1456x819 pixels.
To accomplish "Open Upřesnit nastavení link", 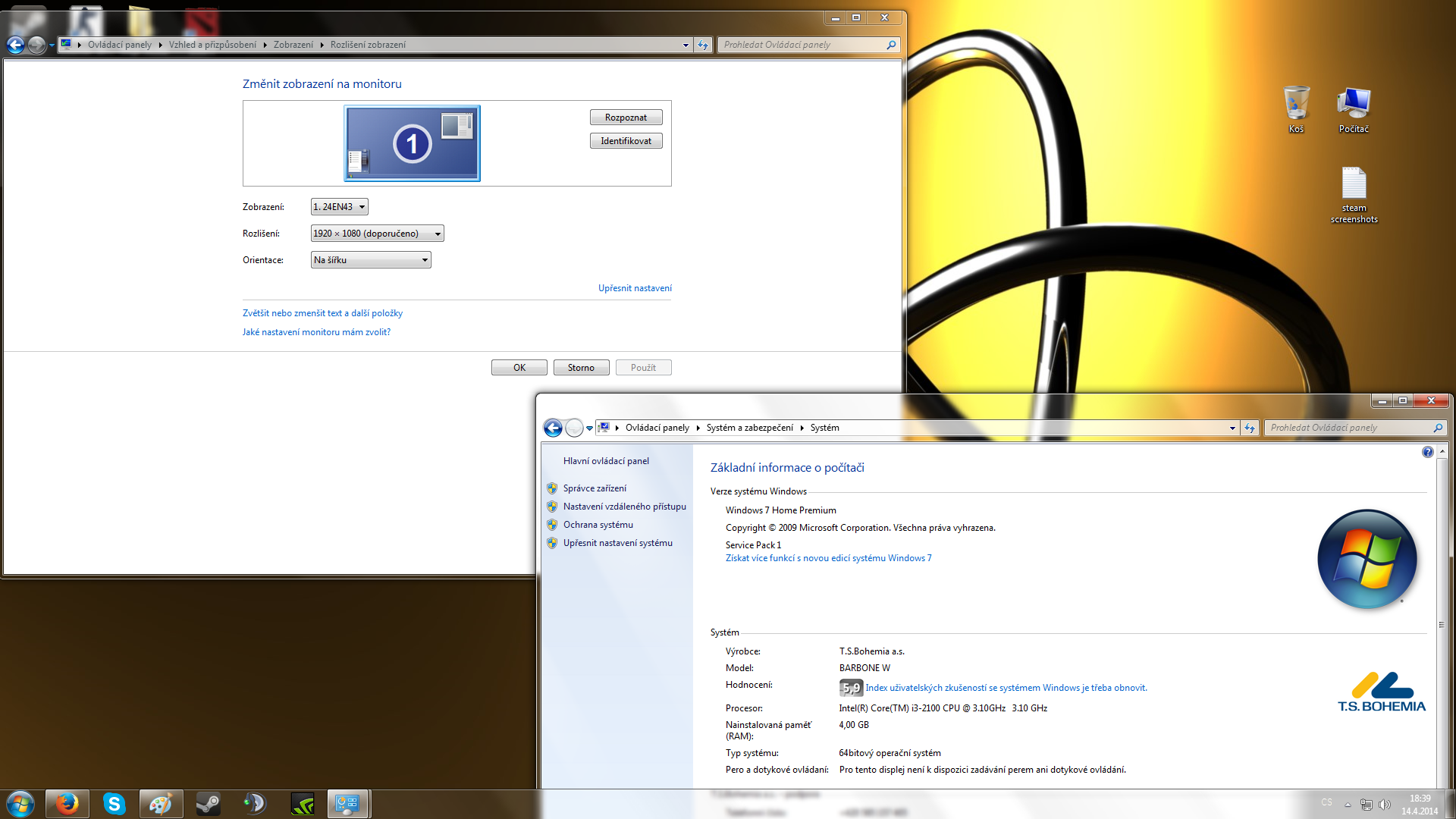I will (x=635, y=288).
